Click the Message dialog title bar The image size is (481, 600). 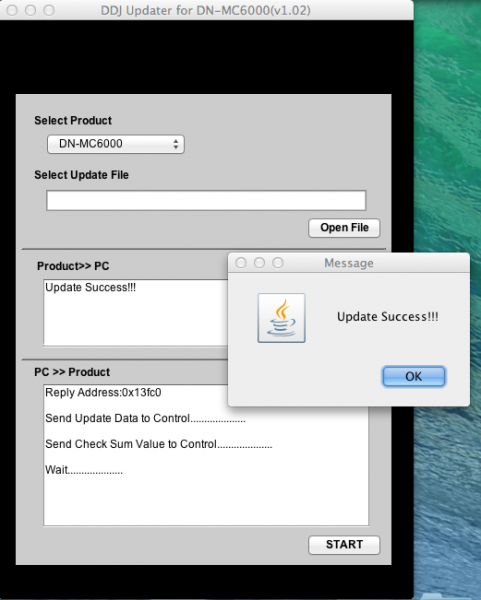point(349,263)
